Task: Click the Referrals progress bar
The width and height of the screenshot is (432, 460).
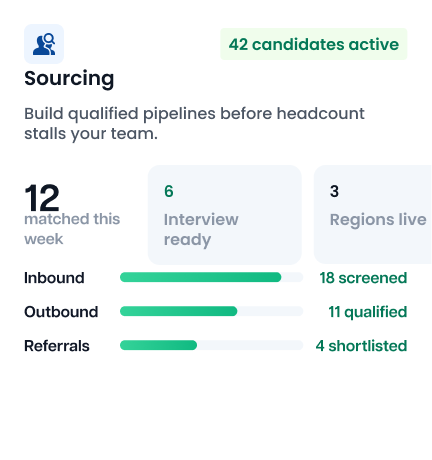Action: [211, 345]
